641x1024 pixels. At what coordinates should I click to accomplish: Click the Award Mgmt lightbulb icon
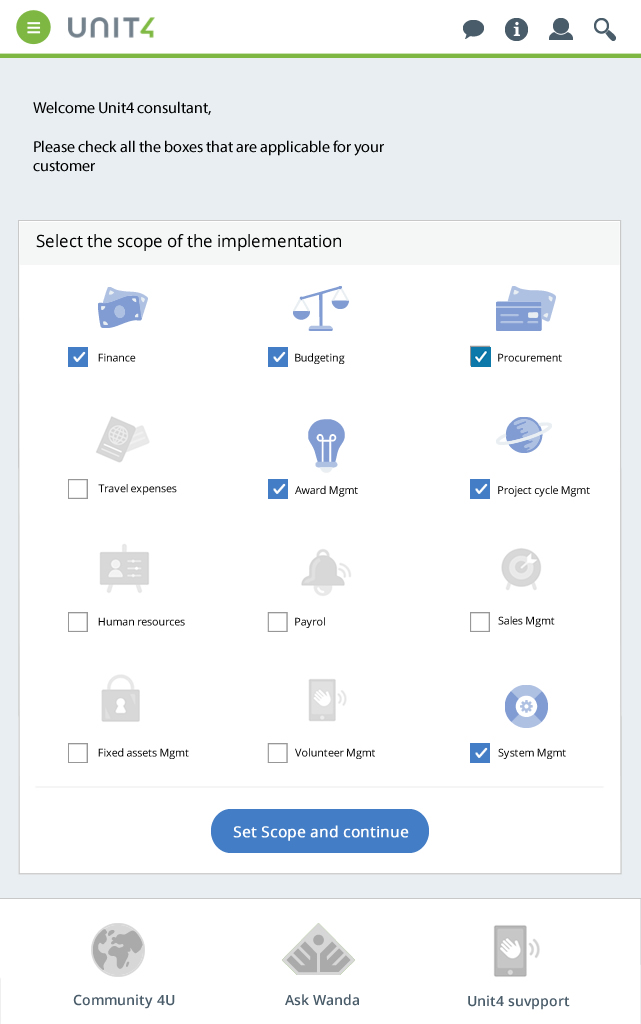click(x=326, y=445)
